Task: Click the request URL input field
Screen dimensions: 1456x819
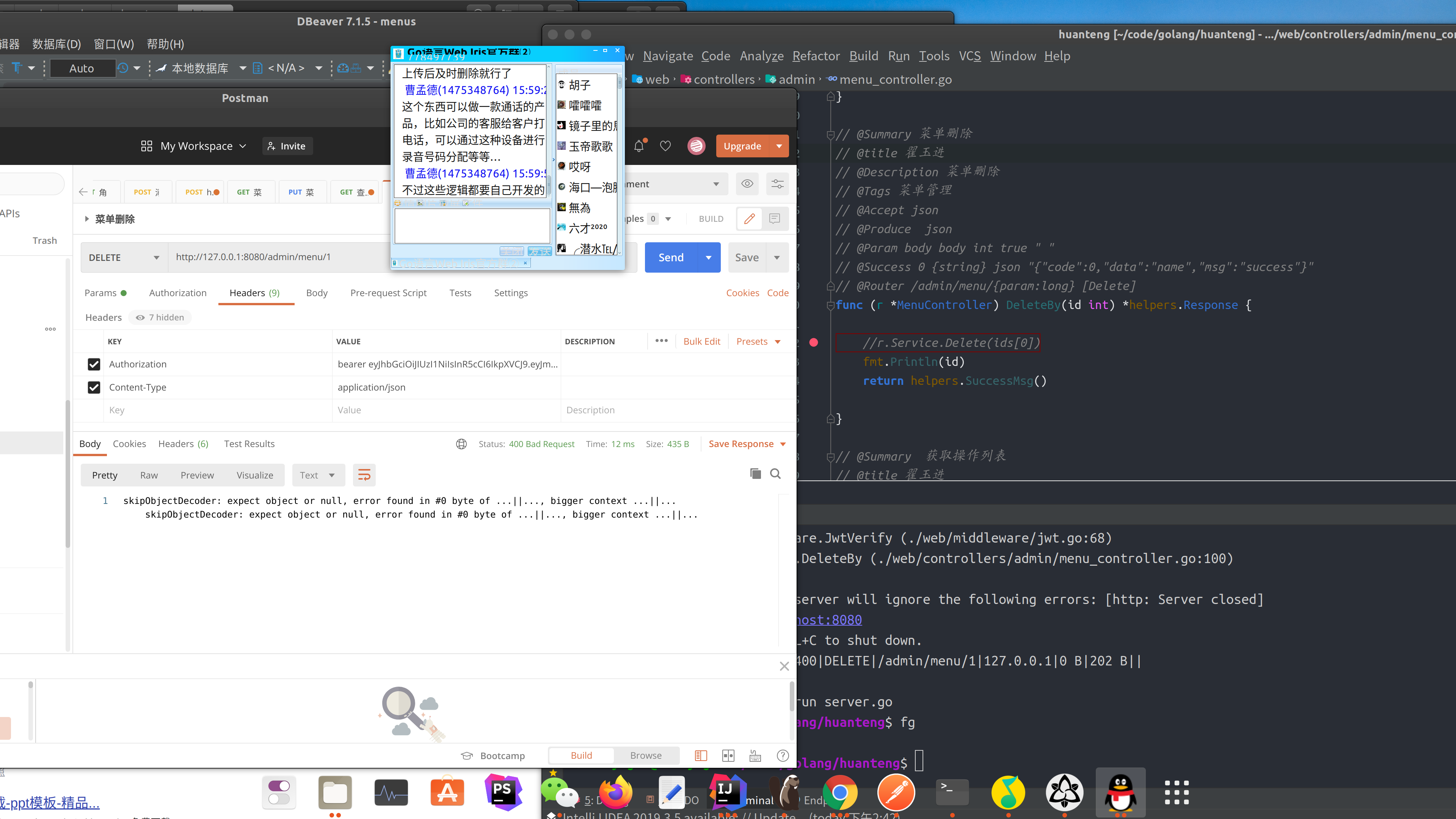Action: coord(339,257)
